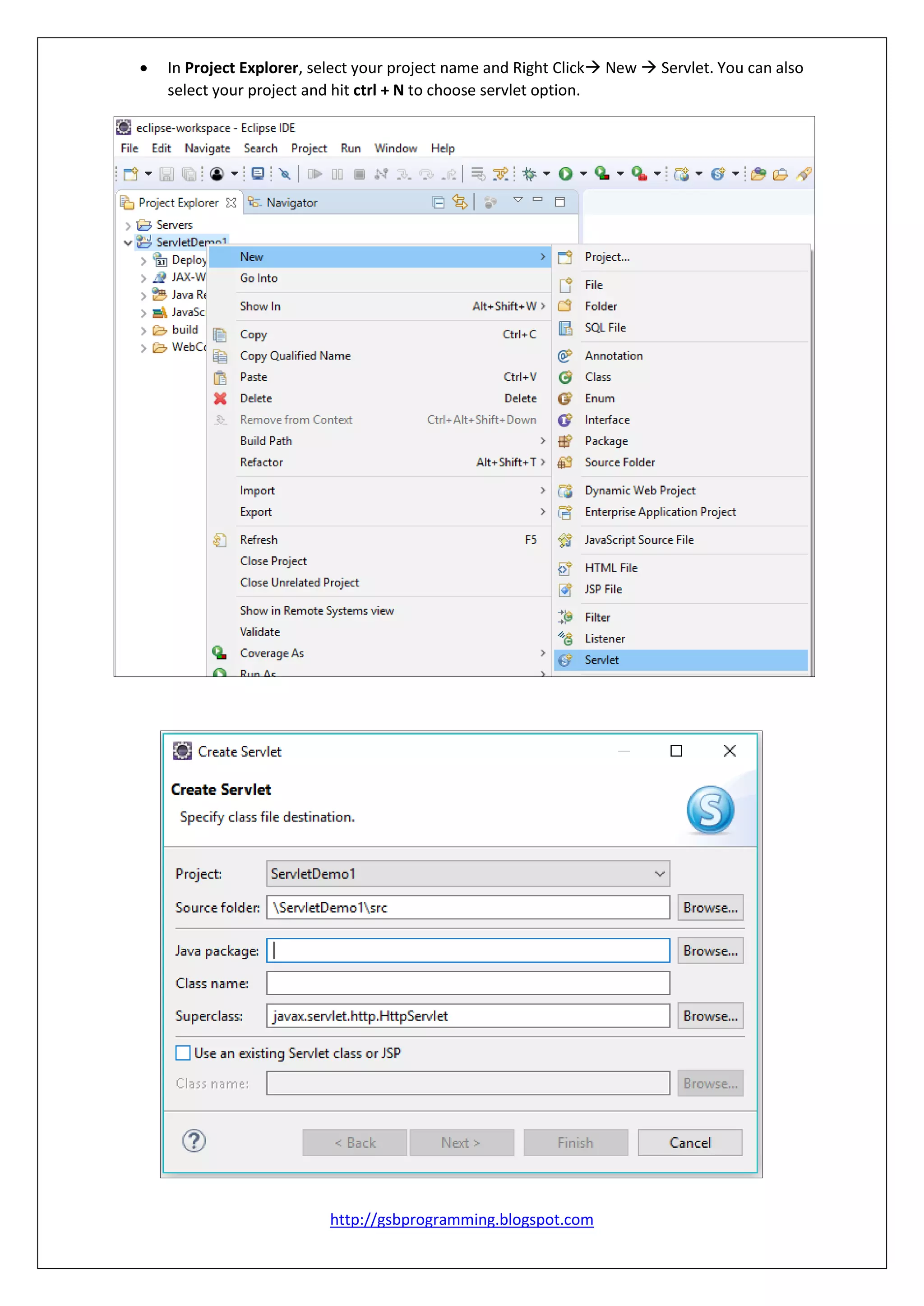
Task: Select Class in the New submenu
Action: 680,377
